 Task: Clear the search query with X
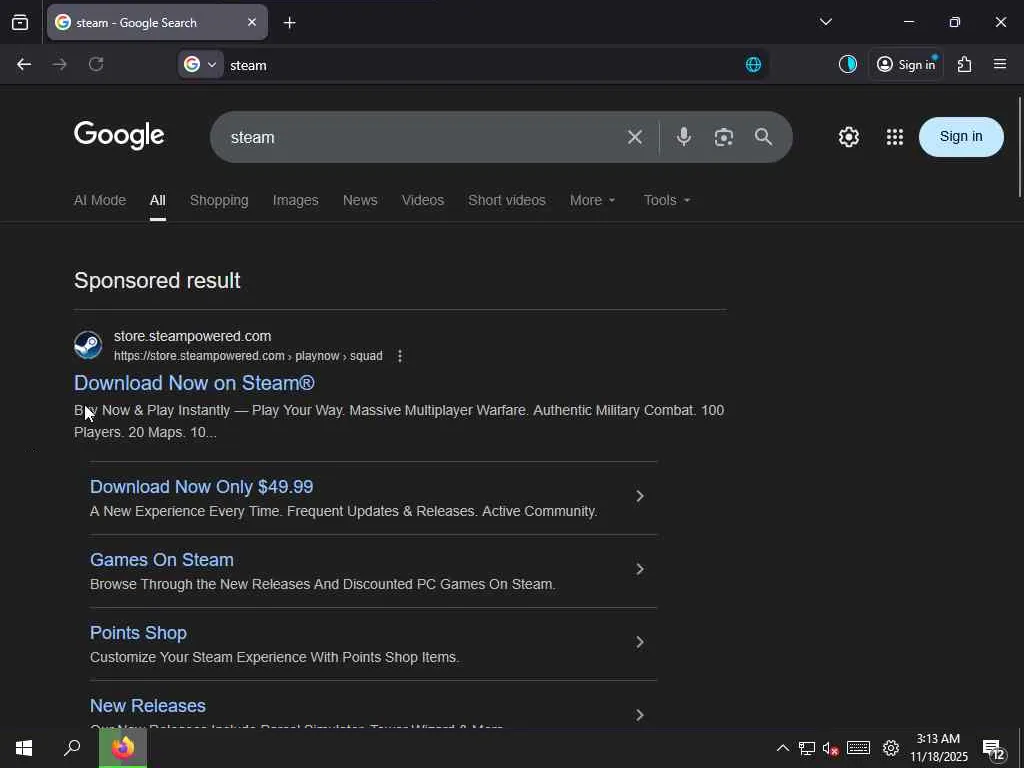[x=635, y=137]
